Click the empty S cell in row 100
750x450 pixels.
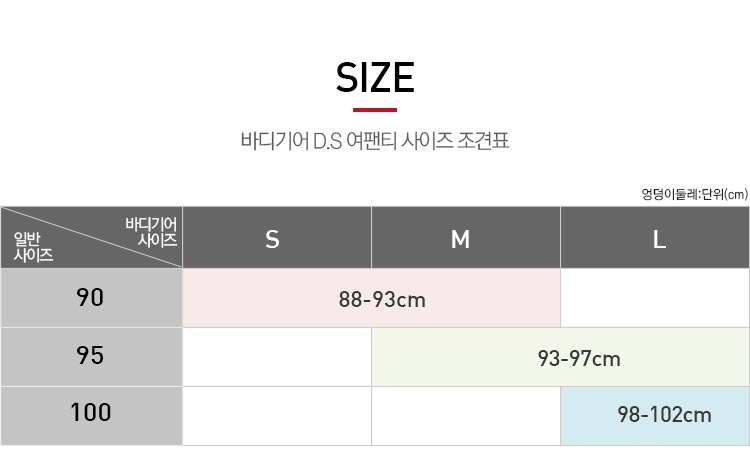coord(277,416)
